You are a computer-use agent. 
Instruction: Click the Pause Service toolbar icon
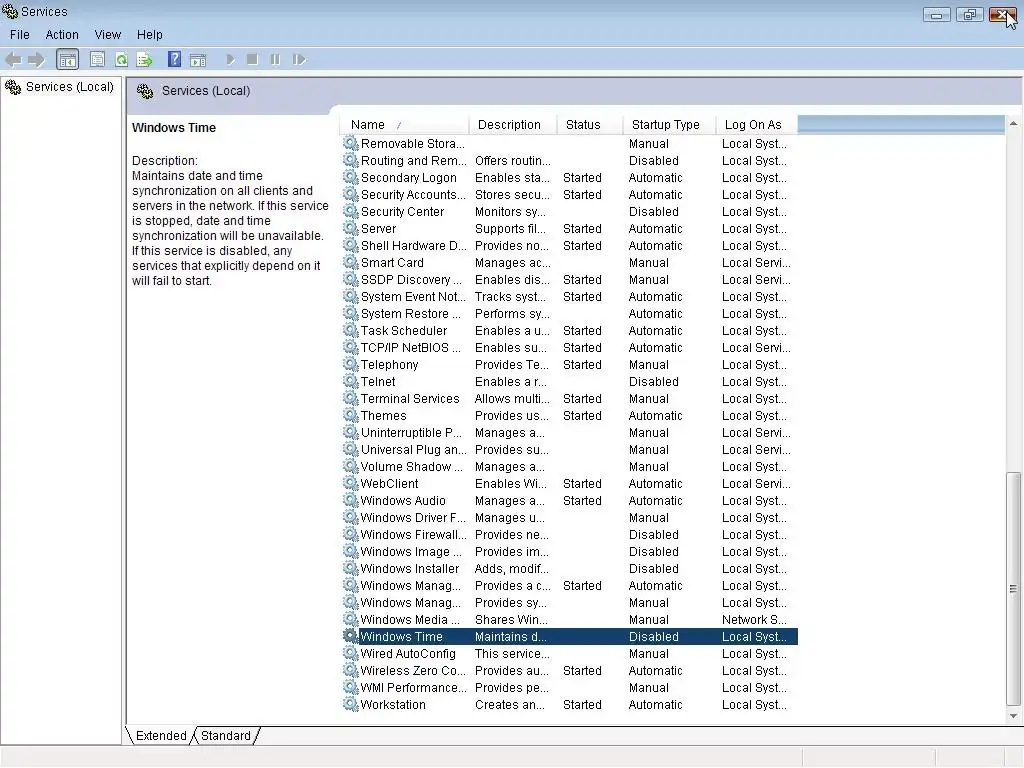click(275, 60)
